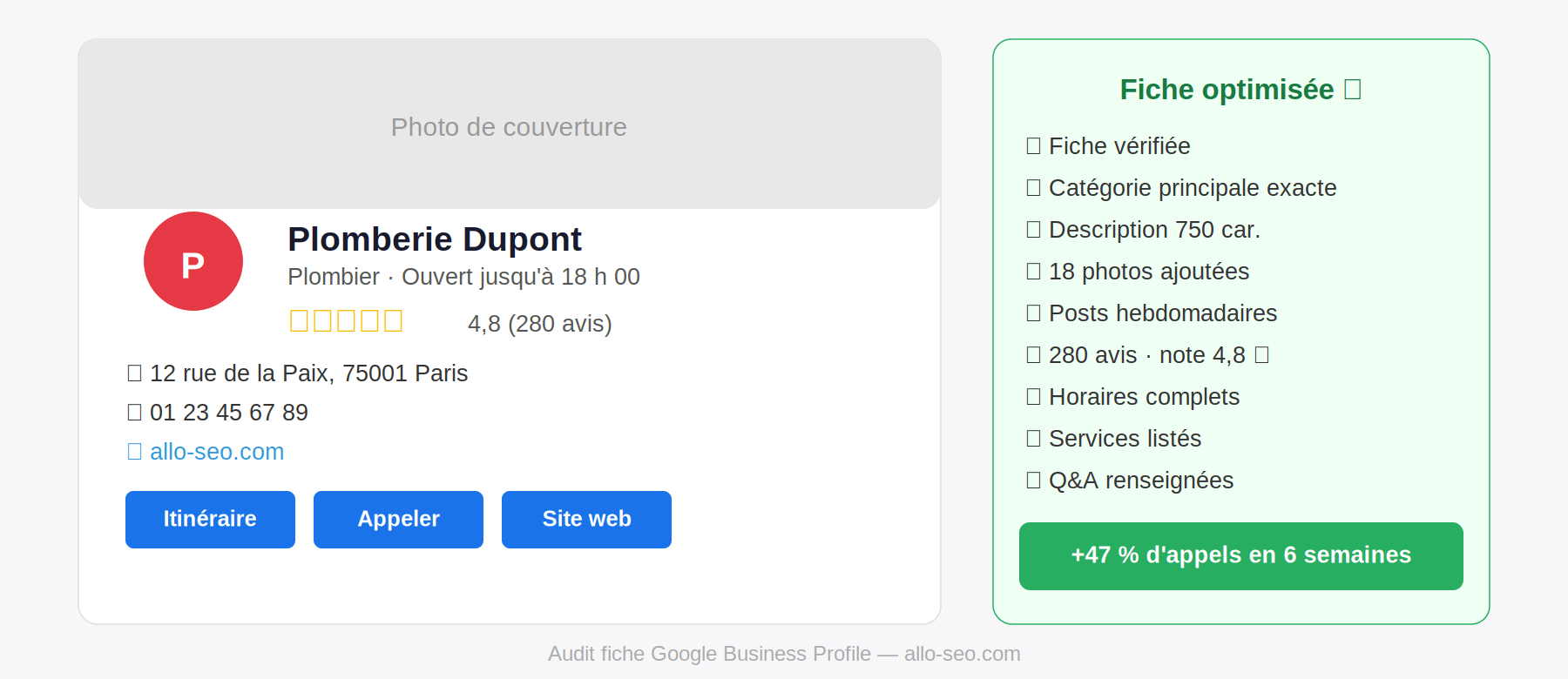The image size is (1568, 679).
Task: Click the Plomberie Dupont business name
Action: (x=435, y=239)
